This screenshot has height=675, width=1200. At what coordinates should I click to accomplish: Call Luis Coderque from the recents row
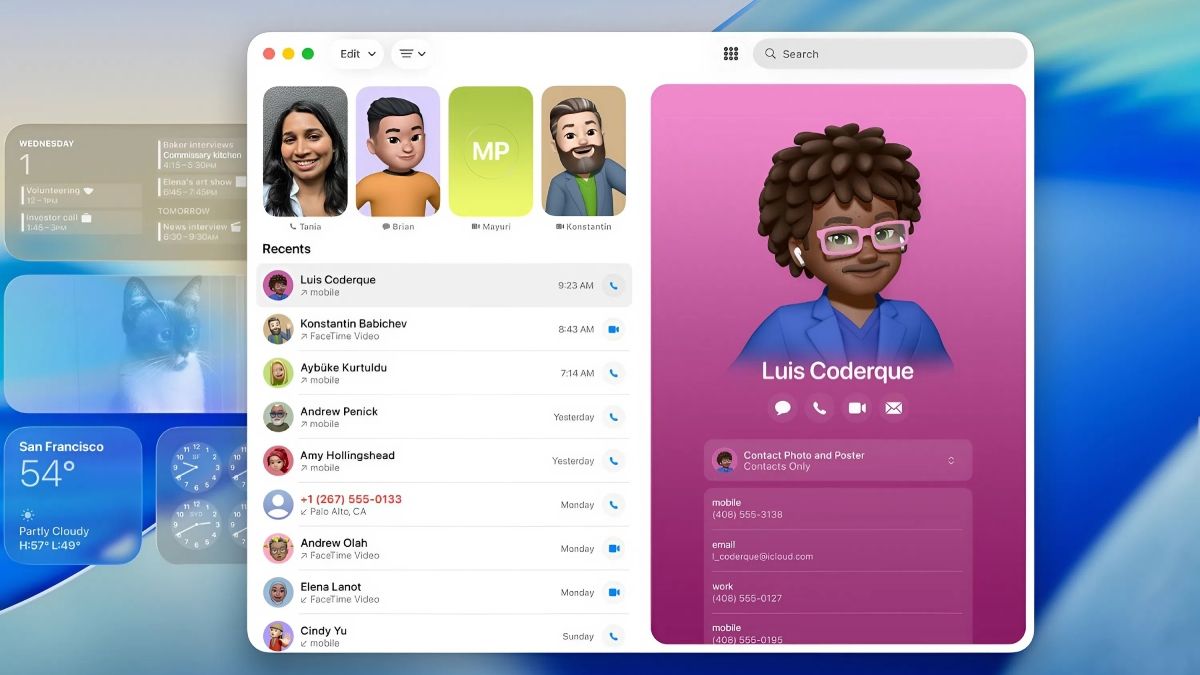click(x=614, y=285)
